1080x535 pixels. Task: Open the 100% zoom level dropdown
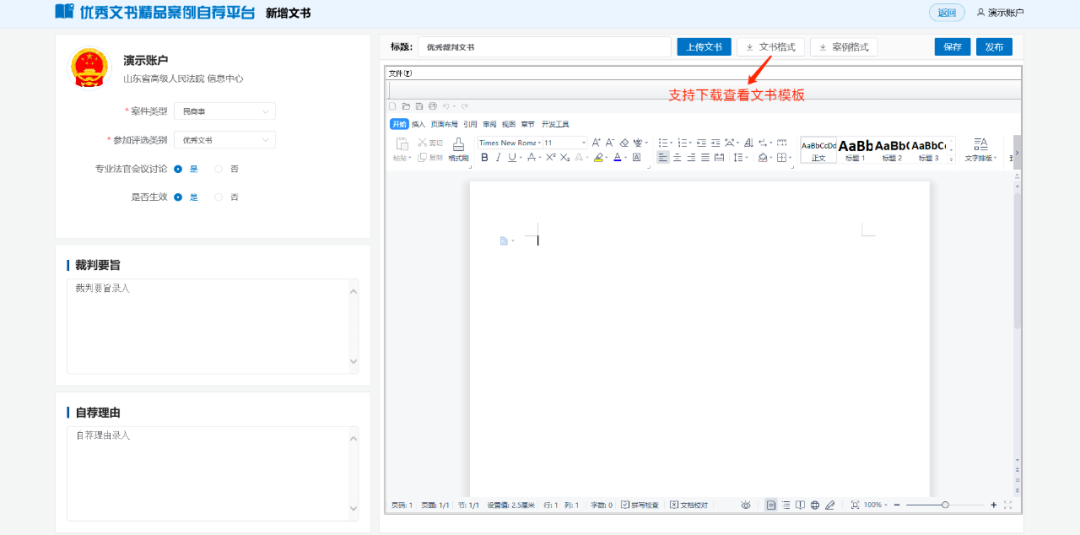pos(876,505)
